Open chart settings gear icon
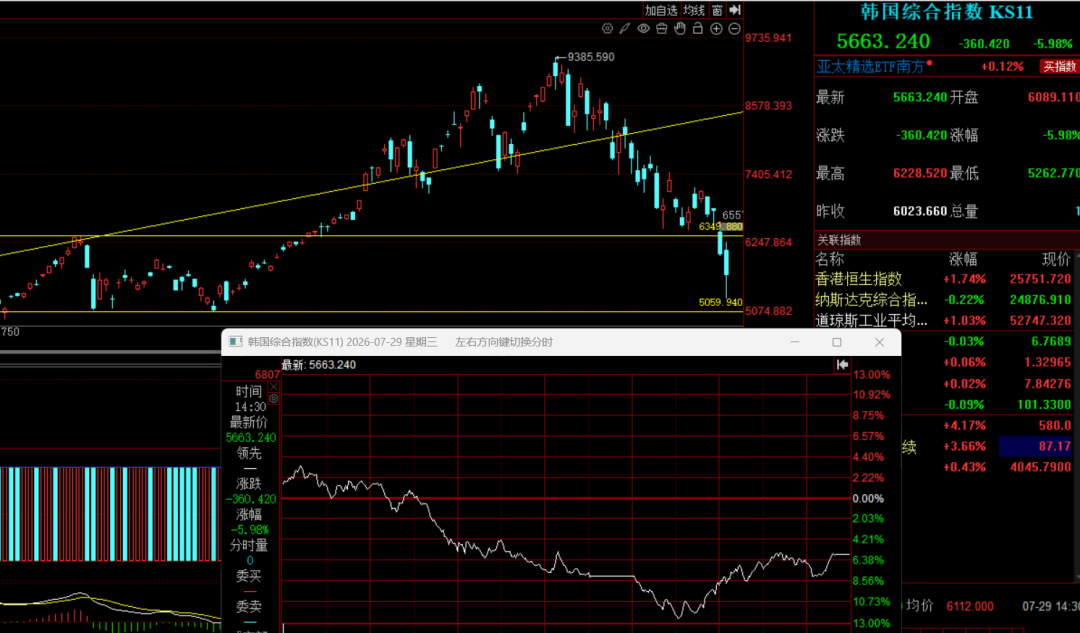The width and height of the screenshot is (1080, 633). point(607,28)
